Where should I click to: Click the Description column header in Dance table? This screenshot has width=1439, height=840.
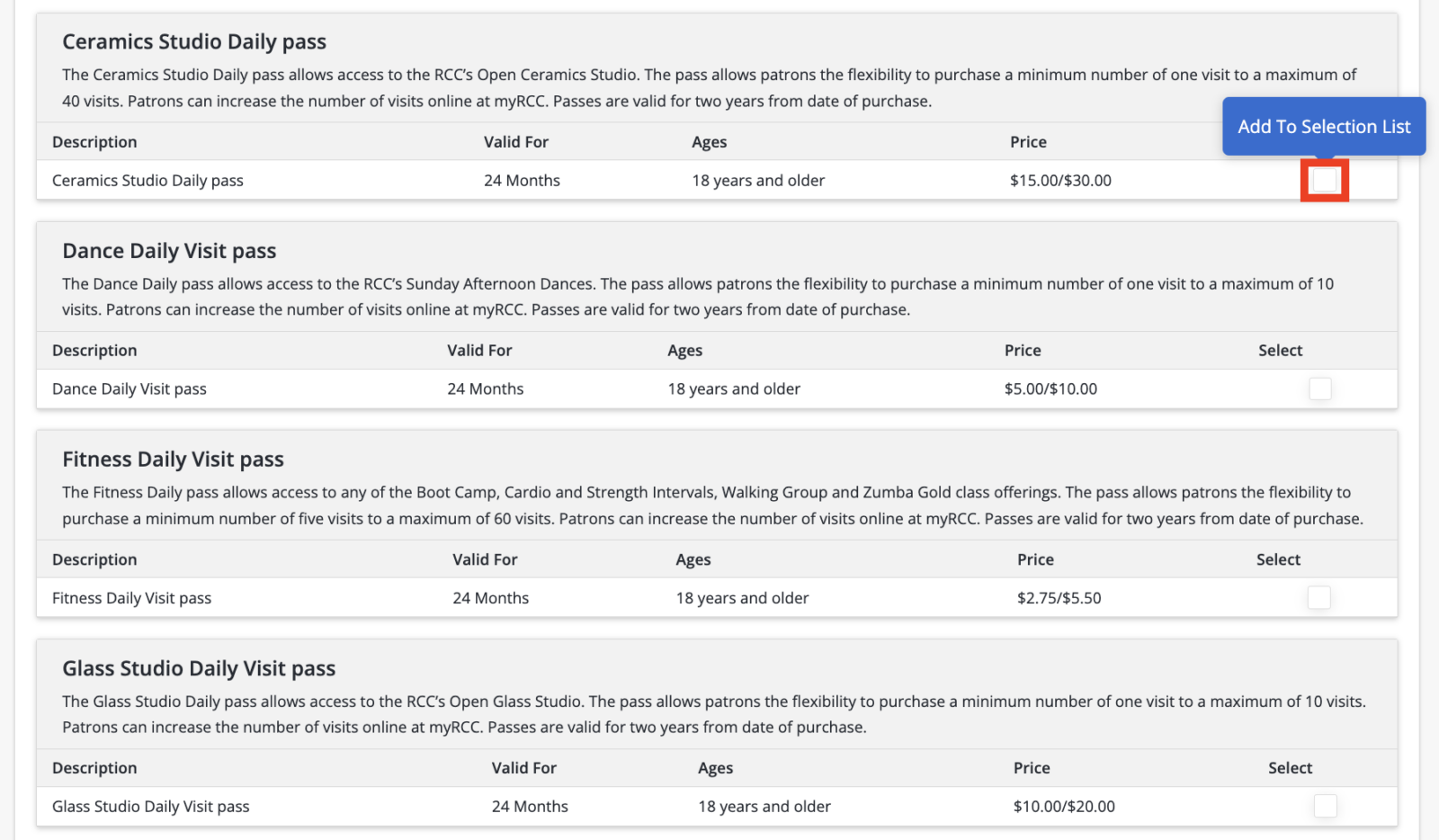click(94, 350)
